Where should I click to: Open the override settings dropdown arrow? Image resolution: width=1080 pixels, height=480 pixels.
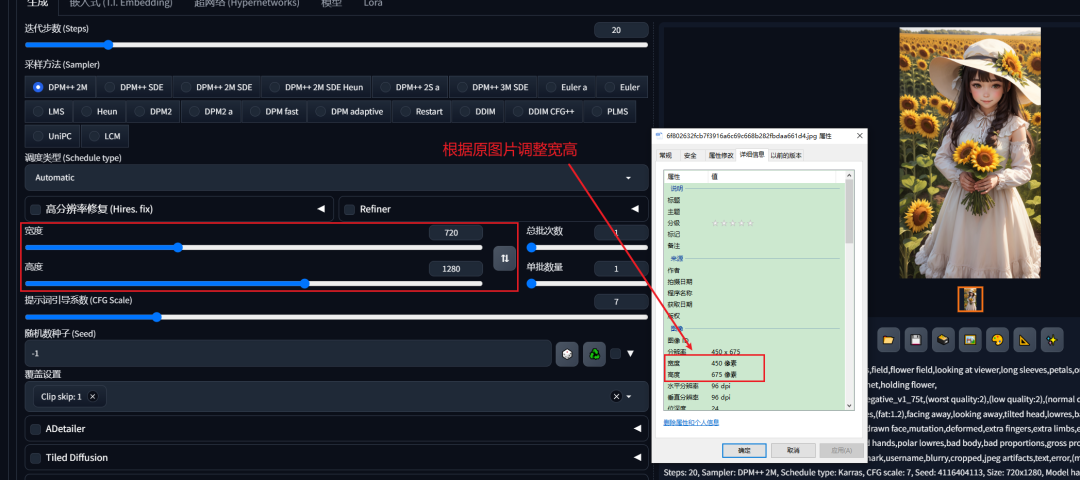(629, 397)
